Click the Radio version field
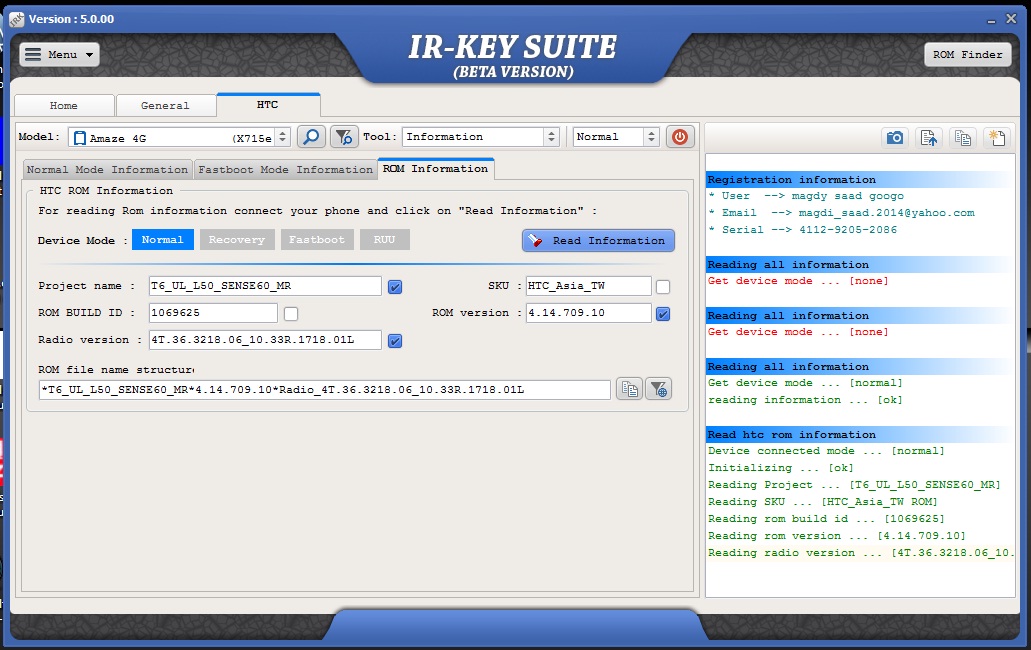The image size is (1031, 650). (x=265, y=340)
